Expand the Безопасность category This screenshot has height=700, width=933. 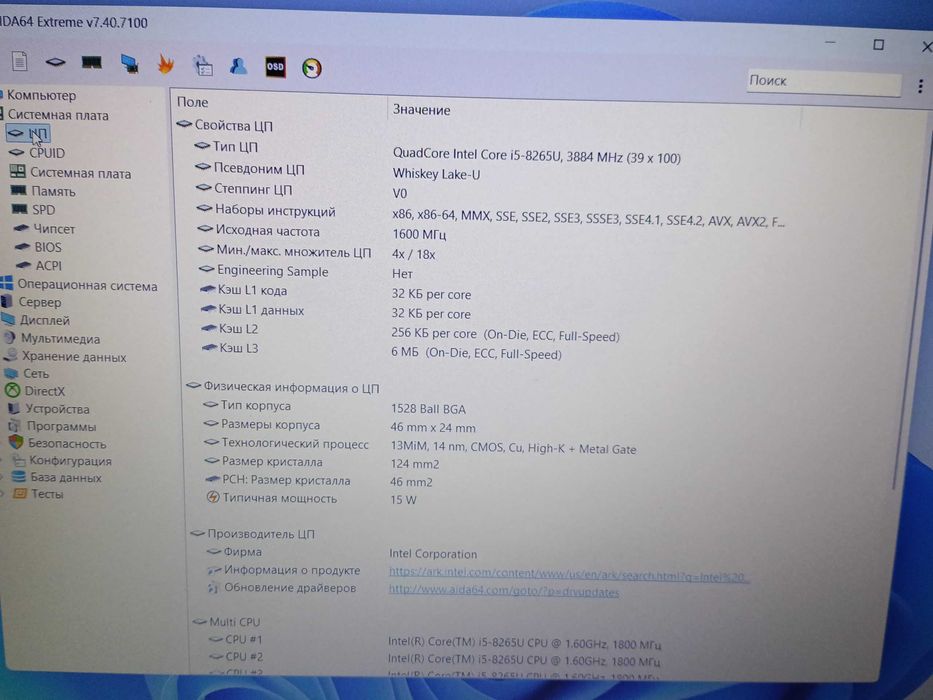pyautogui.click(x=67, y=443)
